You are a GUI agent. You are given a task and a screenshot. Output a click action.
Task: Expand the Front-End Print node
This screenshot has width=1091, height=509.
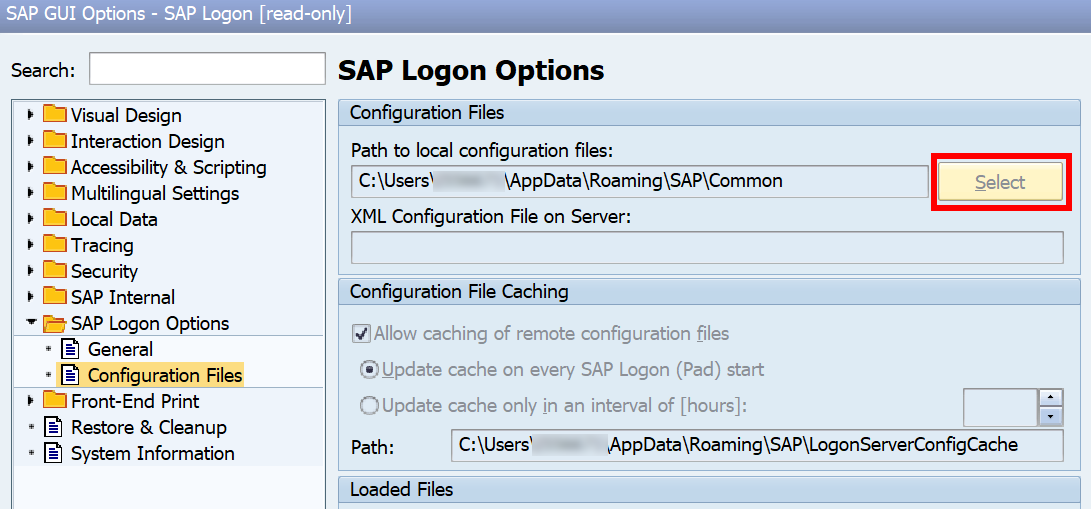click(x=30, y=401)
